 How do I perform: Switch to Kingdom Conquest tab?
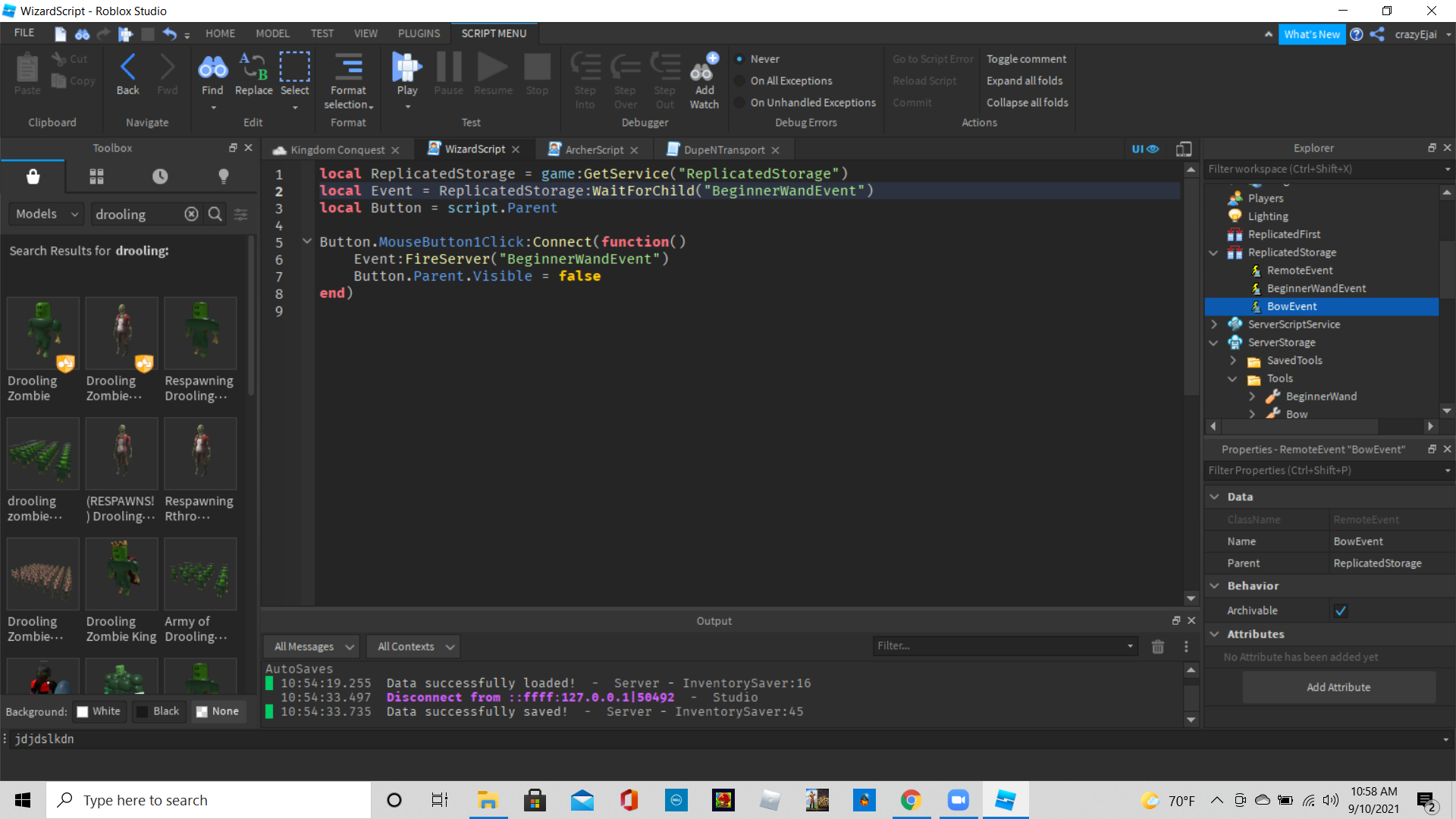(337, 150)
